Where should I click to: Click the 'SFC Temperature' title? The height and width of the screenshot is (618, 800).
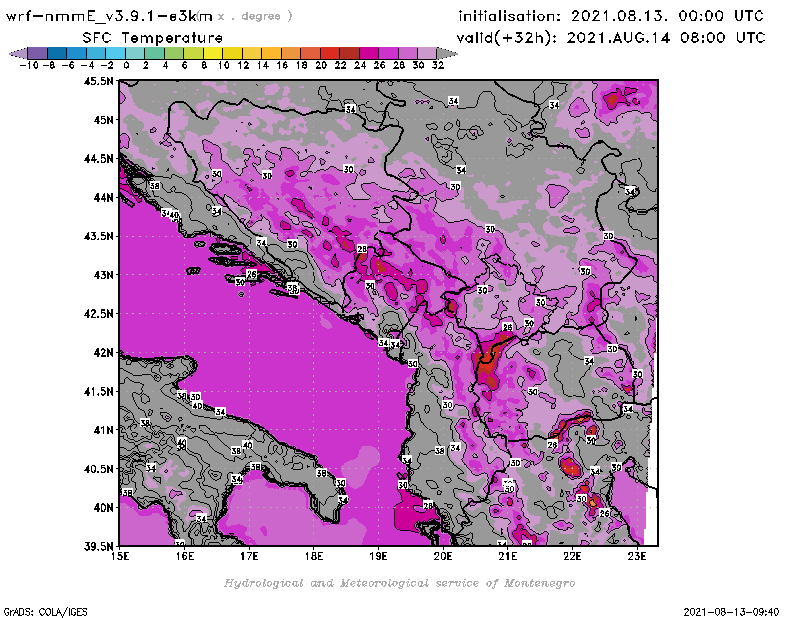[153, 38]
